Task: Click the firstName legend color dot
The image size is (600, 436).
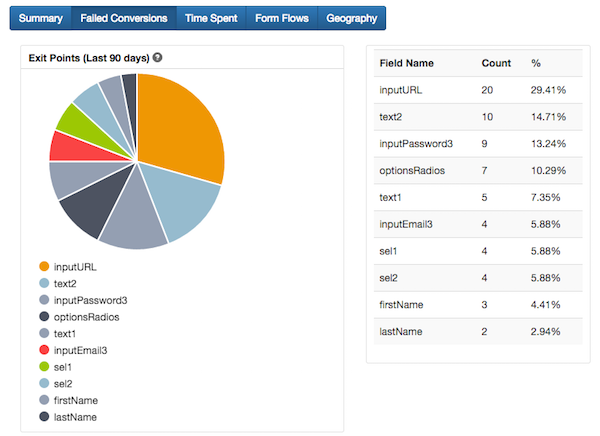Action: pos(44,400)
